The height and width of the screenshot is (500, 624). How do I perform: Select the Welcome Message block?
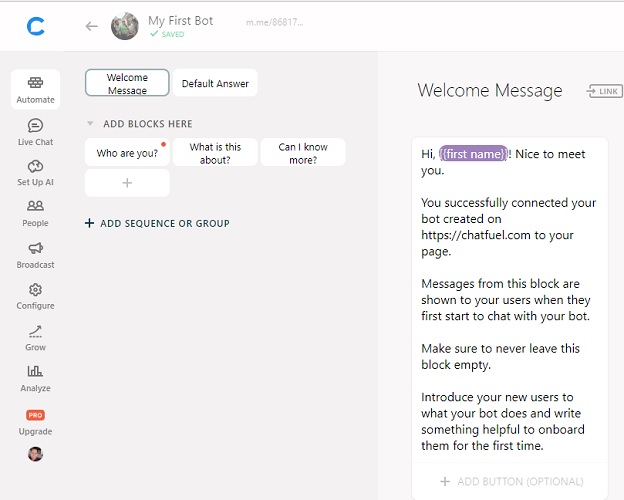[127, 83]
